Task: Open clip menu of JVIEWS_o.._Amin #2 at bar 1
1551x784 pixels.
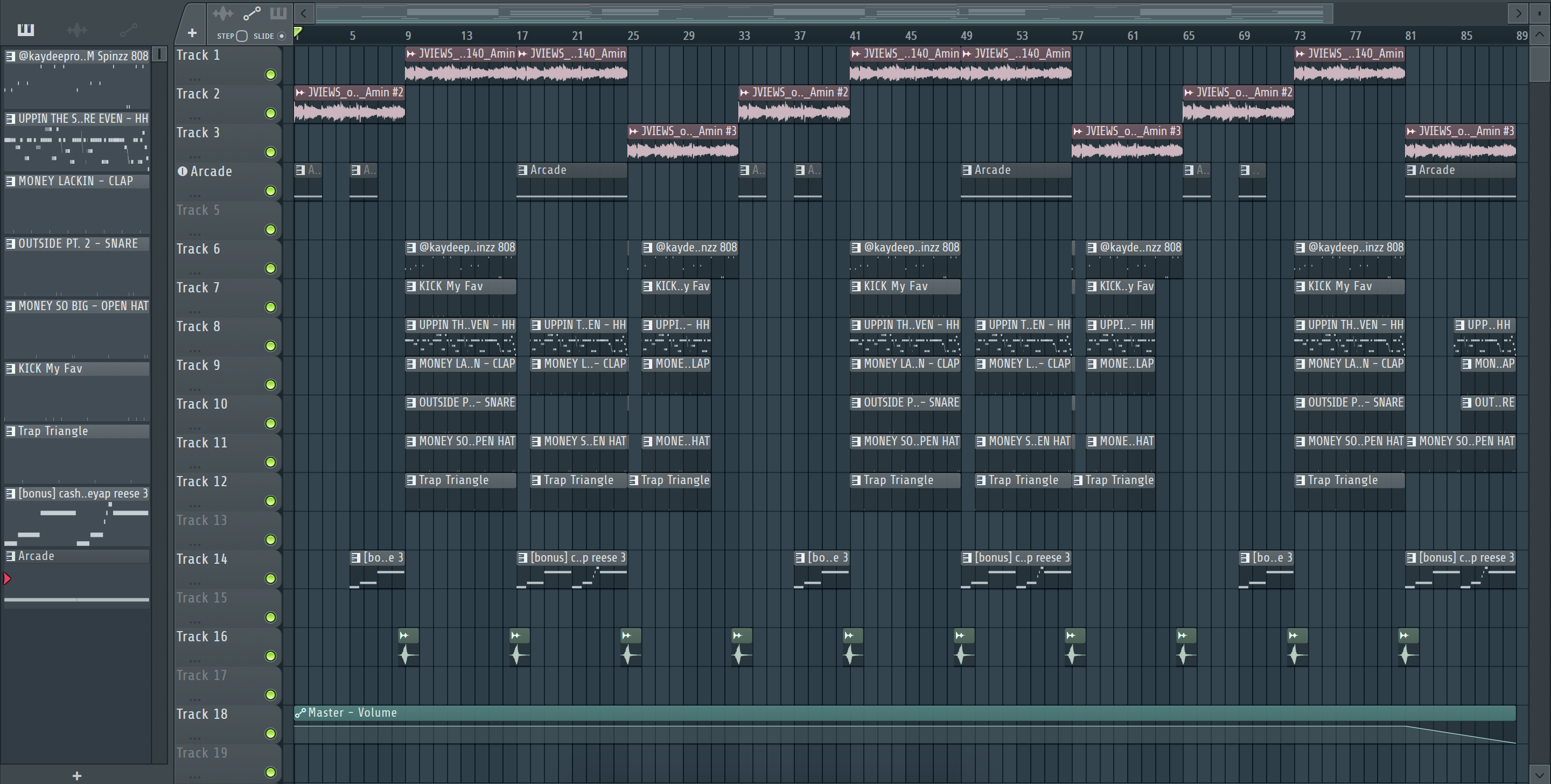Action: 301,92
